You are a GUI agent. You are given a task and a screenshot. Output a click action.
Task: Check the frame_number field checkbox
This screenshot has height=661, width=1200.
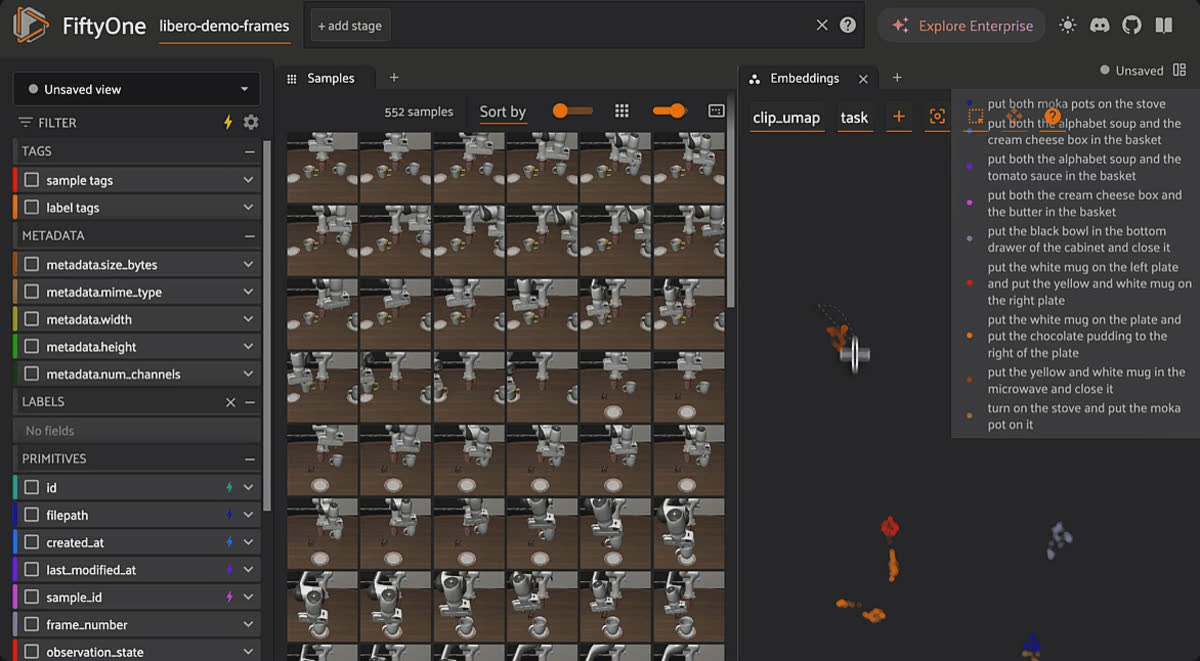click(32, 625)
